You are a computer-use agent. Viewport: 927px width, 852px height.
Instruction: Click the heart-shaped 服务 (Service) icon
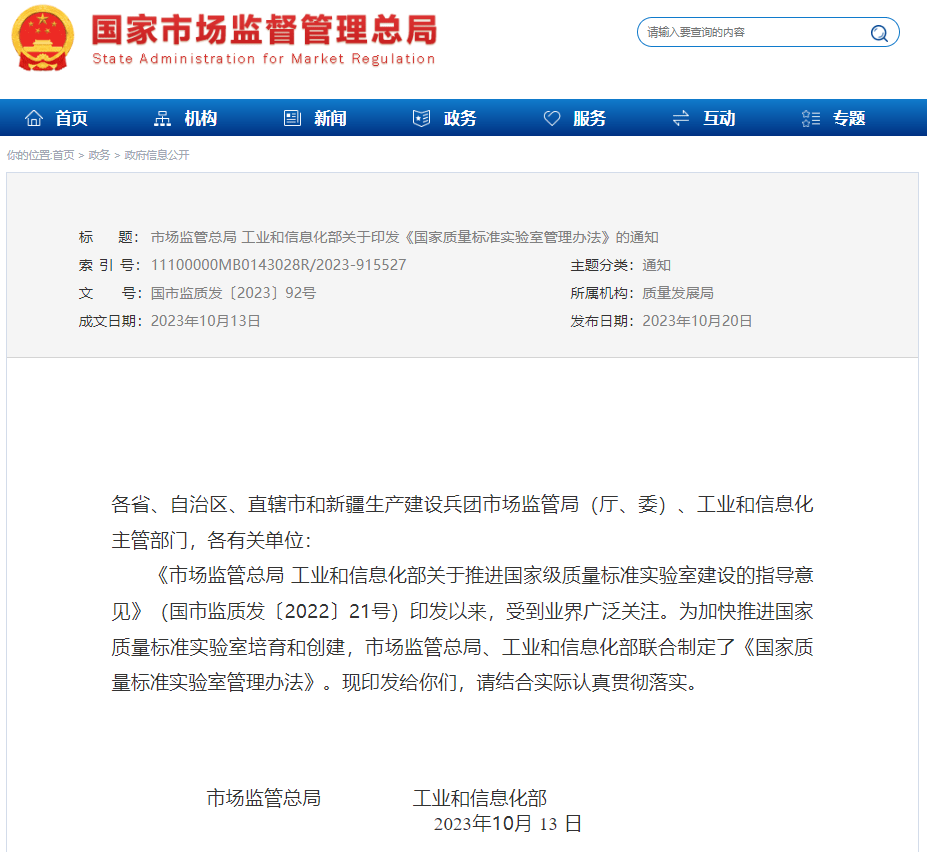coord(551,117)
